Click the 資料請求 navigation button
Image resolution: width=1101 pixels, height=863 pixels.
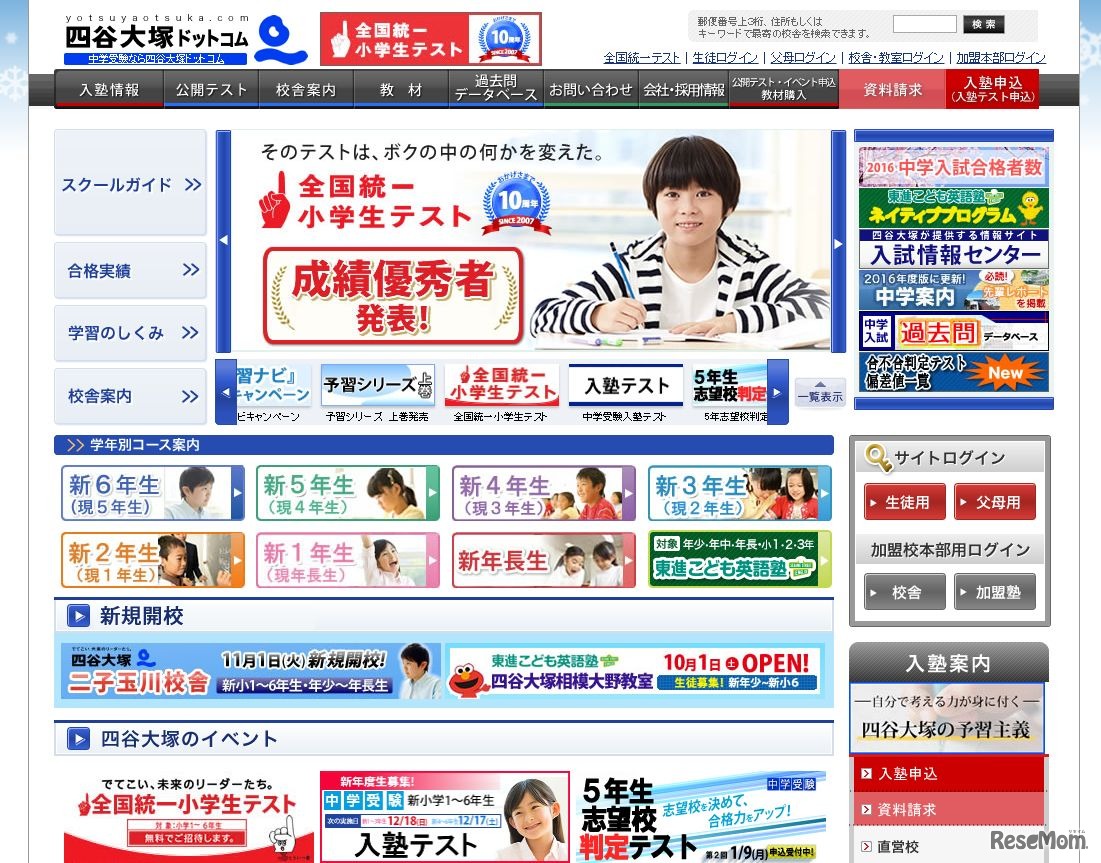tap(892, 90)
